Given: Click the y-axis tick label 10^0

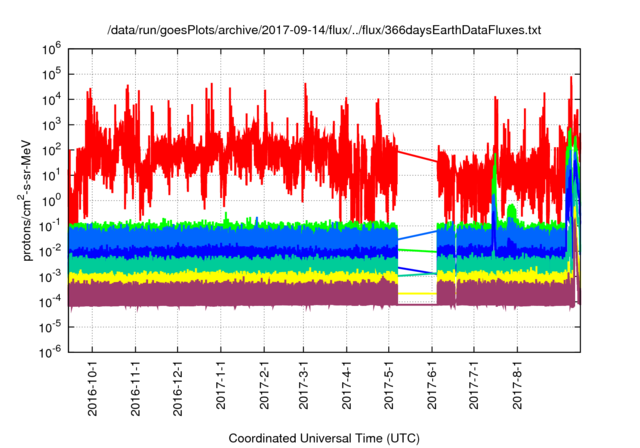Looking at the screenshot, I should 51,200.
